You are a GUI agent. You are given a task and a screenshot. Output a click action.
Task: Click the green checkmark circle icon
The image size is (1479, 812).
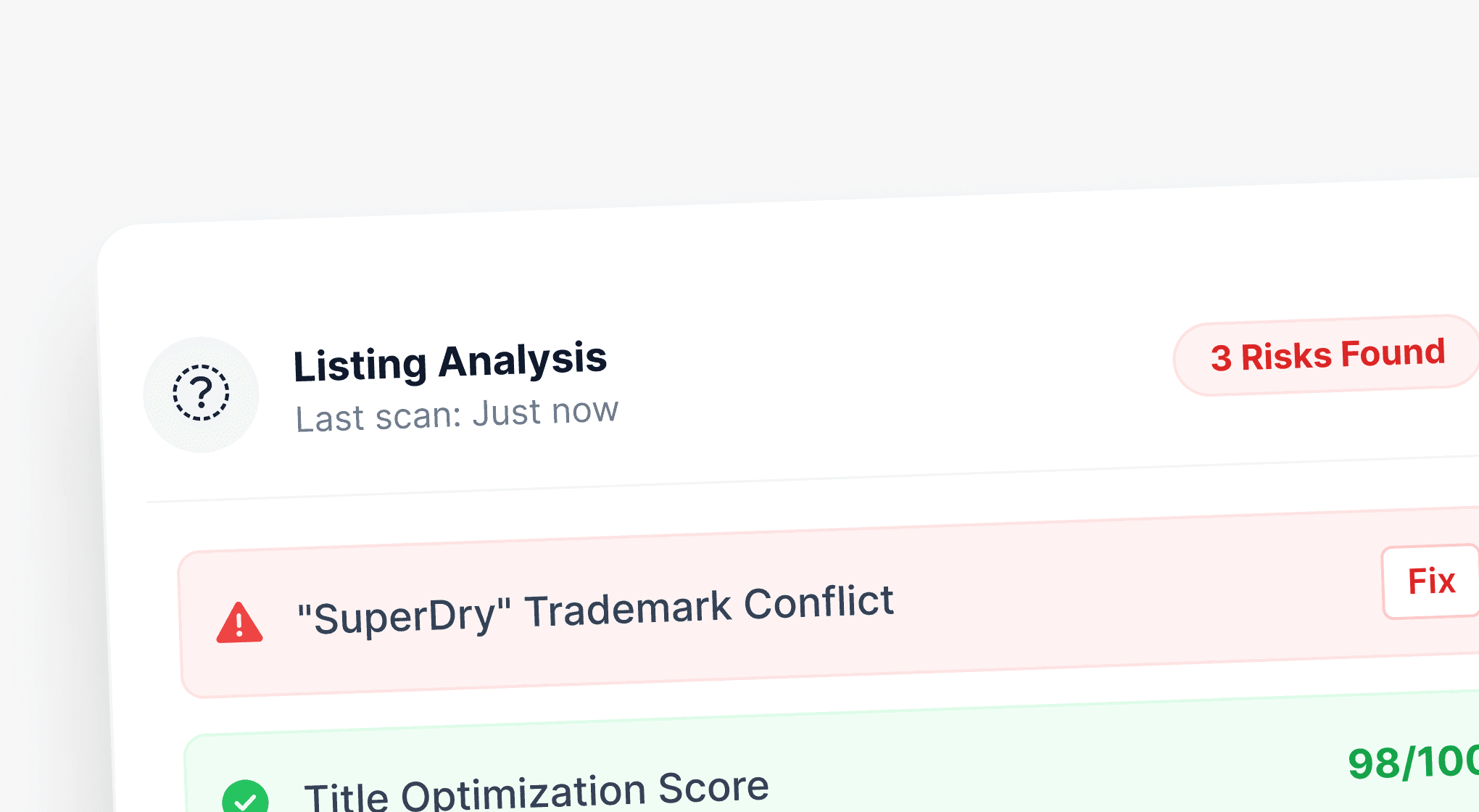pyautogui.click(x=245, y=799)
